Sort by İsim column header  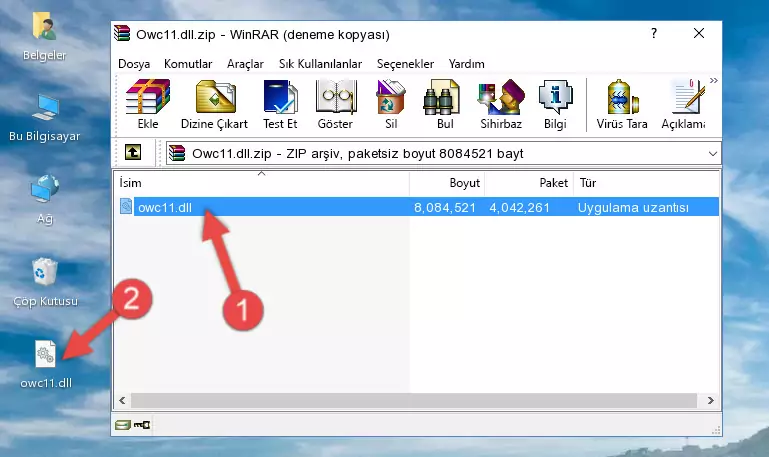tap(262, 183)
